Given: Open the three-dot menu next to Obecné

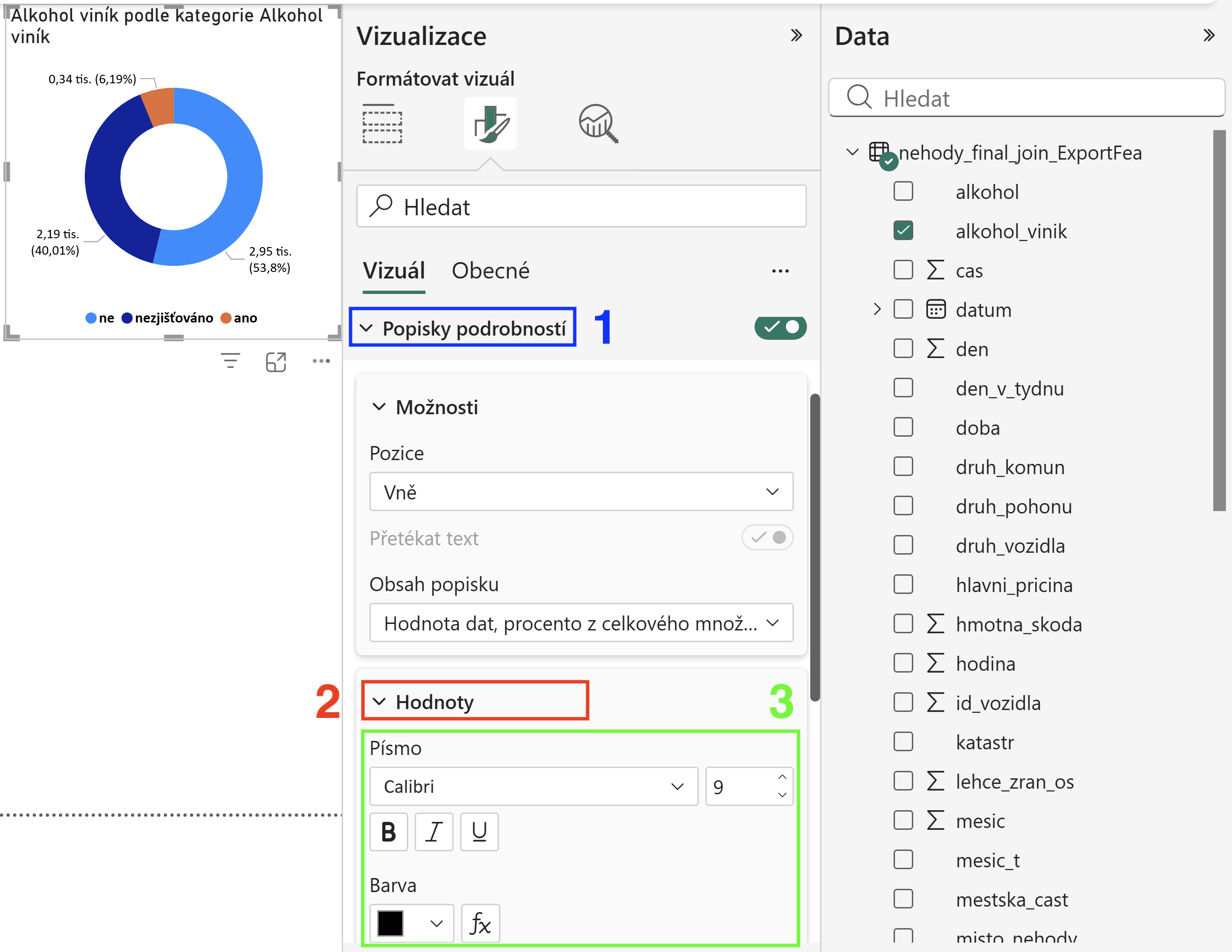Looking at the screenshot, I should coord(780,271).
